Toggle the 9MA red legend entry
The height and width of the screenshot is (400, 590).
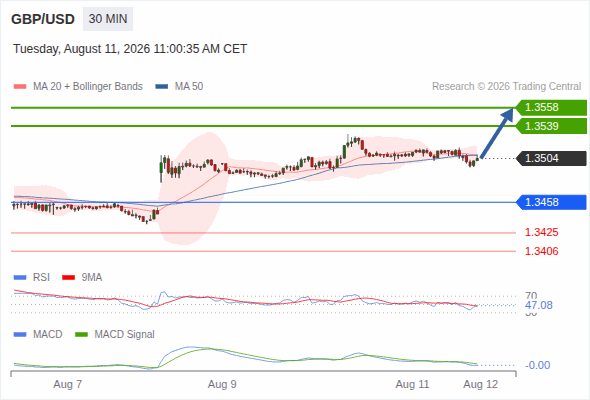tap(82, 277)
